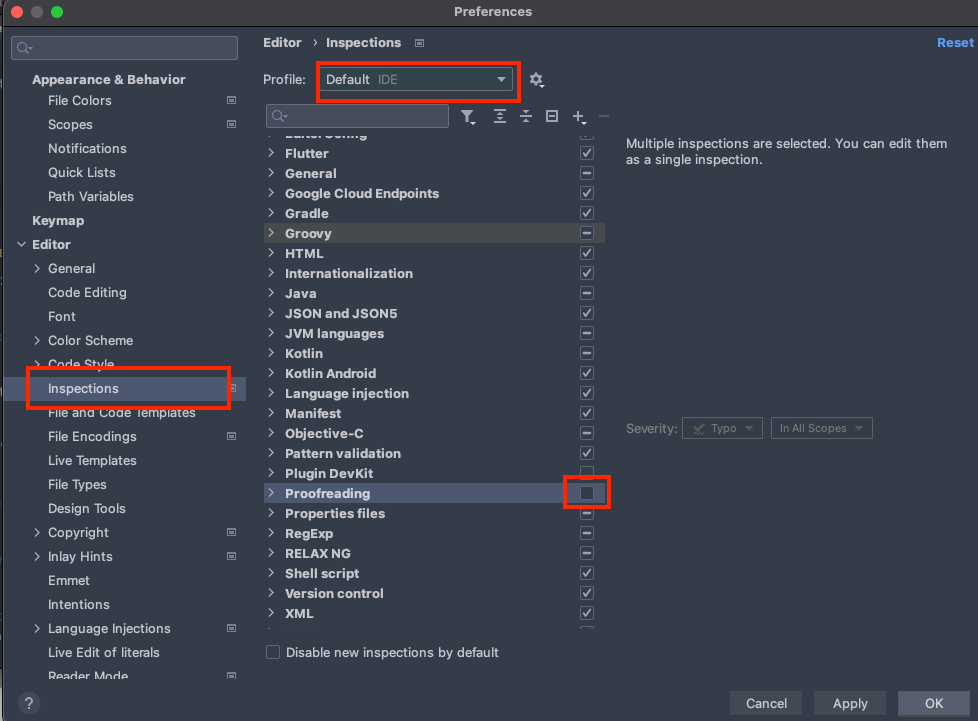Toggle the General inspections checkbox
978x721 pixels.
(587, 173)
